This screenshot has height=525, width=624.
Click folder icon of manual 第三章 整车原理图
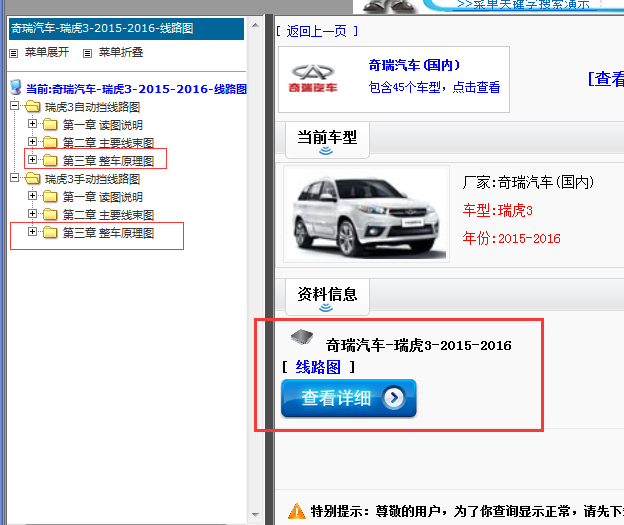(x=50, y=232)
